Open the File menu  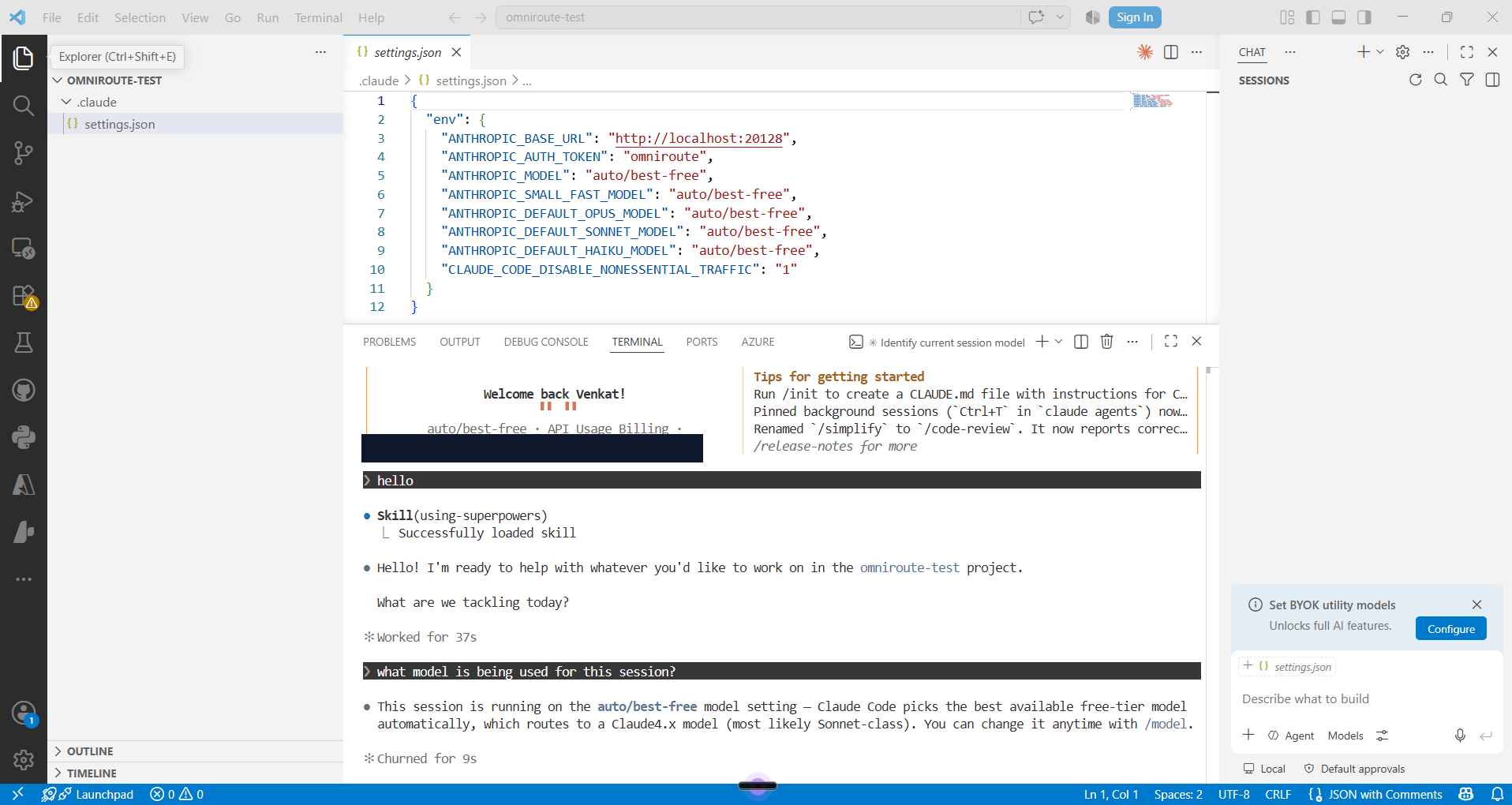coord(51,17)
